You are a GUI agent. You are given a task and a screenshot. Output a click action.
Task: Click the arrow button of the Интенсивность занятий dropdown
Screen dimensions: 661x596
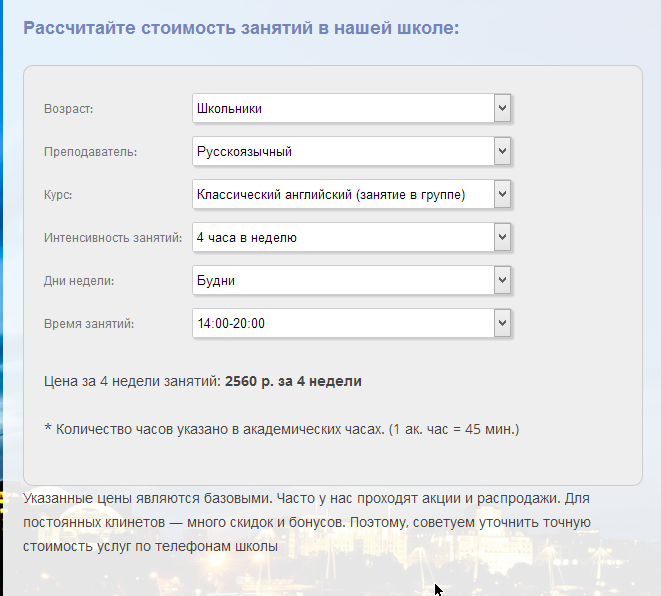502,237
